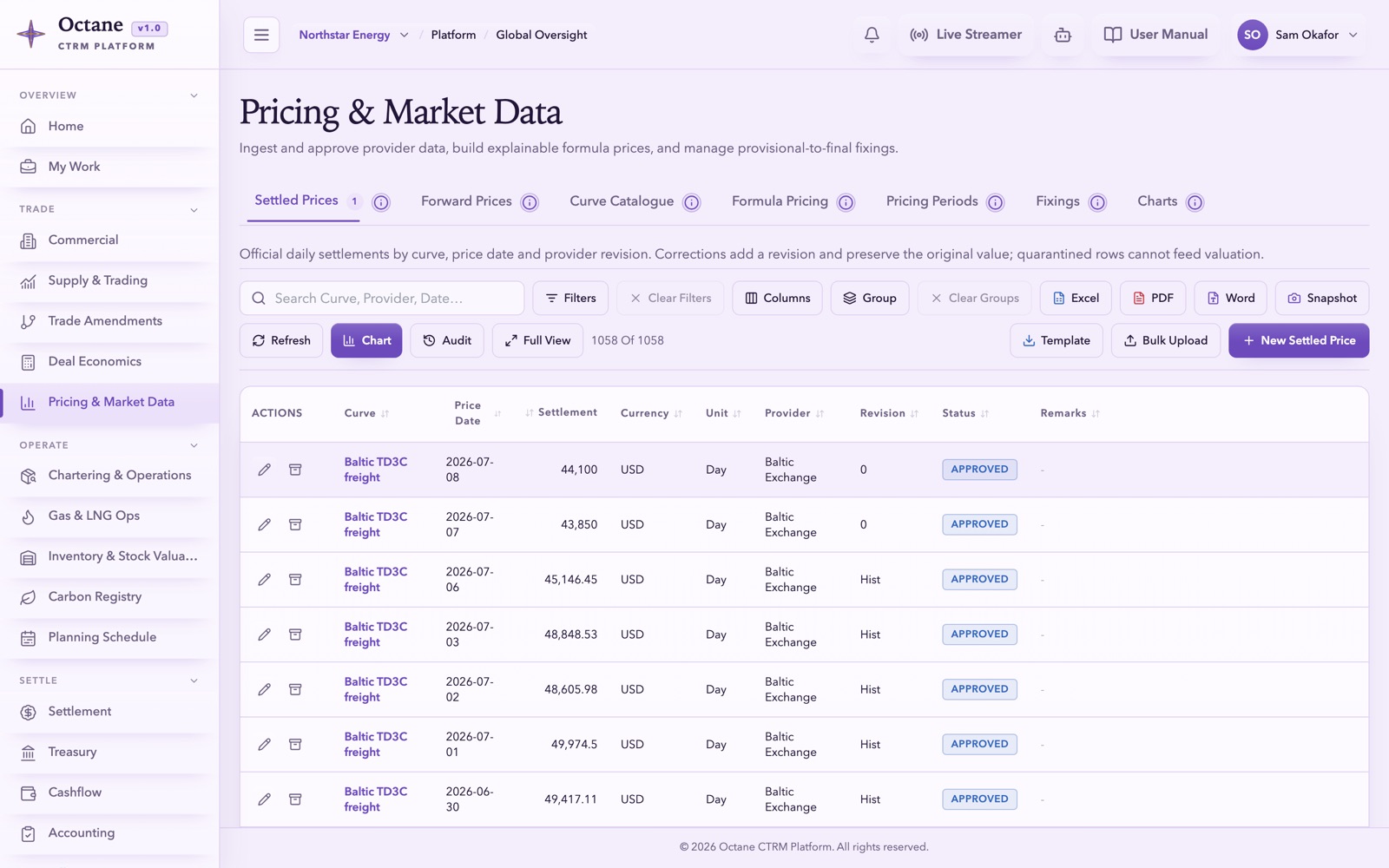Switch to the Curve Catalogue tab
This screenshot has width=1389, height=868.
(622, 201)
